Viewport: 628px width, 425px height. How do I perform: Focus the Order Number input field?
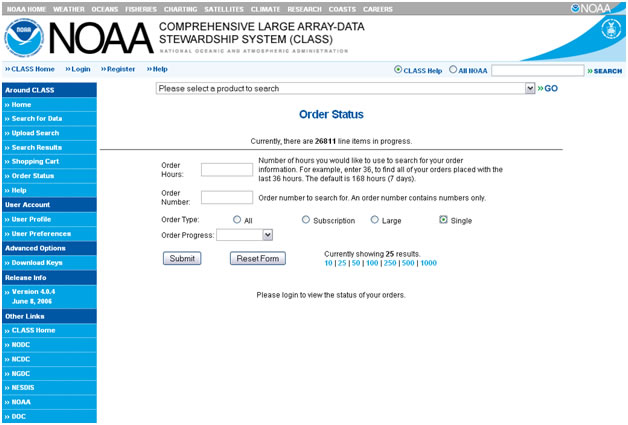[227, 197]
